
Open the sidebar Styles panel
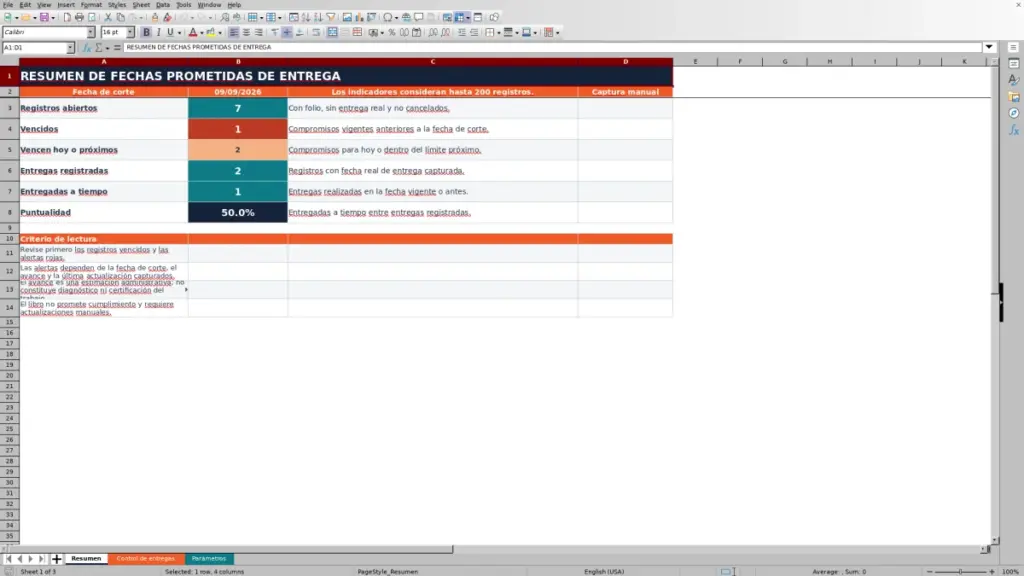click(x=1014, y=80)
